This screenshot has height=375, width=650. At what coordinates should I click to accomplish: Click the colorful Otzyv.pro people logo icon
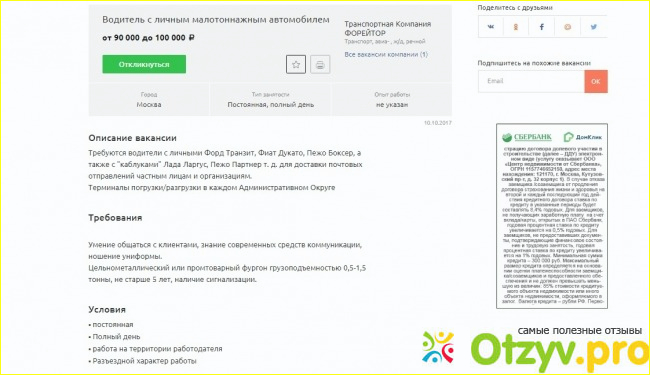tap(438, 347)
